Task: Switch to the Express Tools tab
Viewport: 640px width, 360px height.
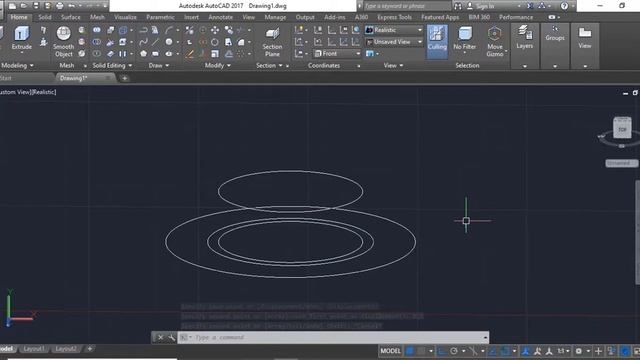Action: click(394, 17)
